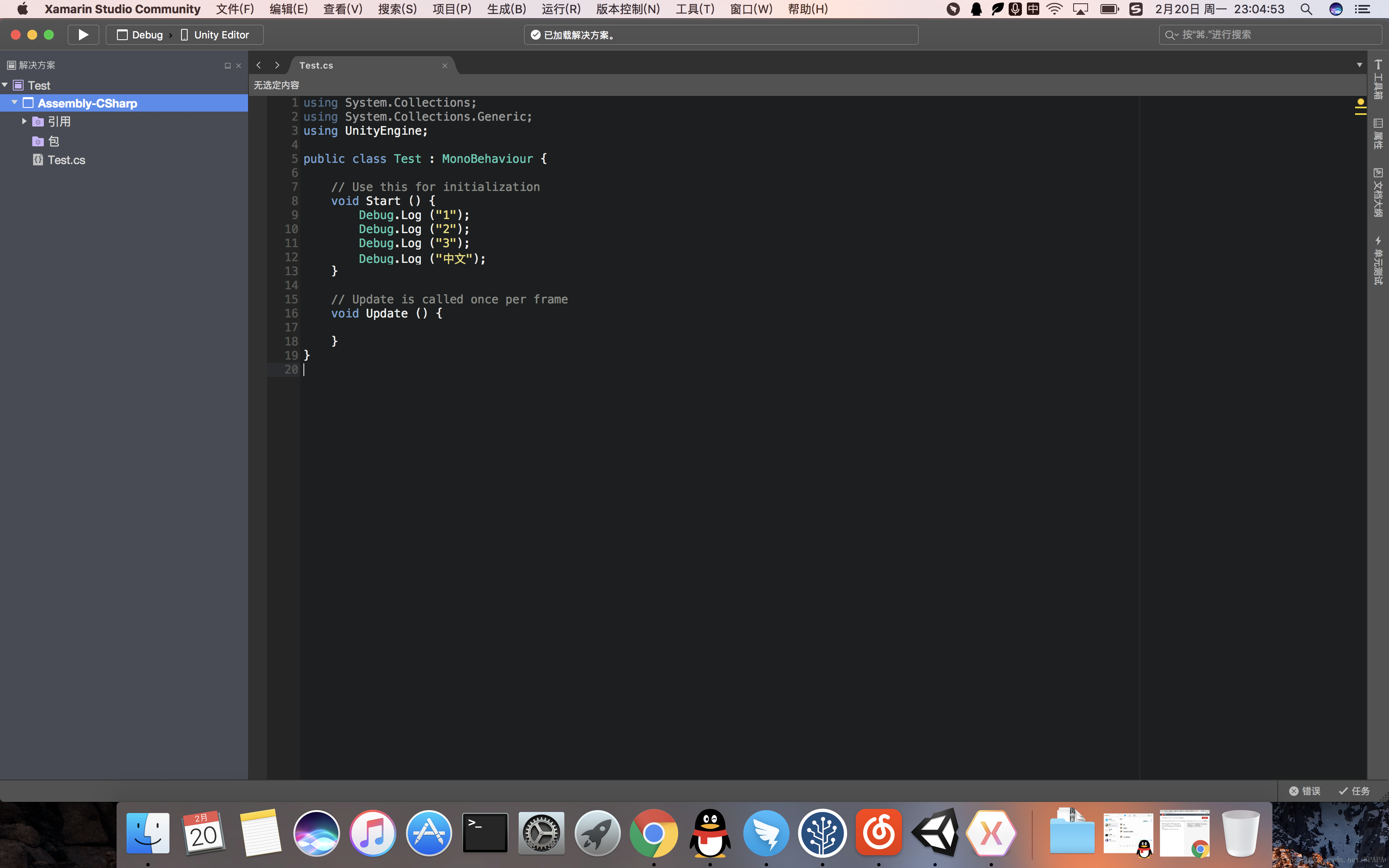The width and height of the screenshot is (1389, 868).
Task: Click the AirPlay display icon
Action: [1080, 9]
